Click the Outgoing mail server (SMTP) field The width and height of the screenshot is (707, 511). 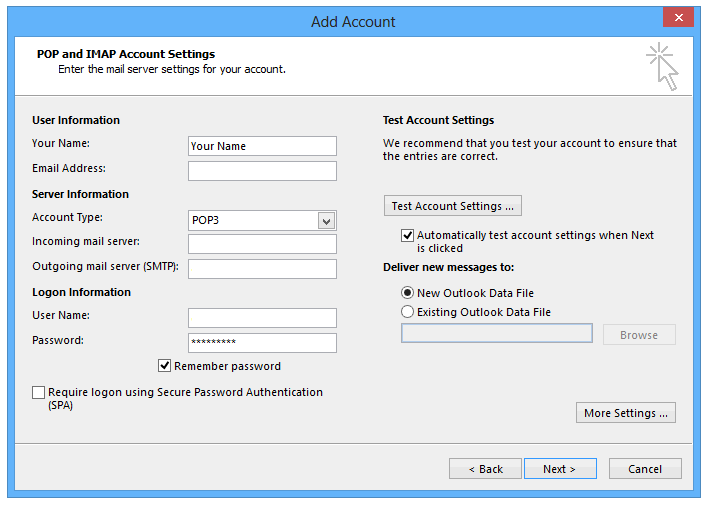click(x=262, y=269)
